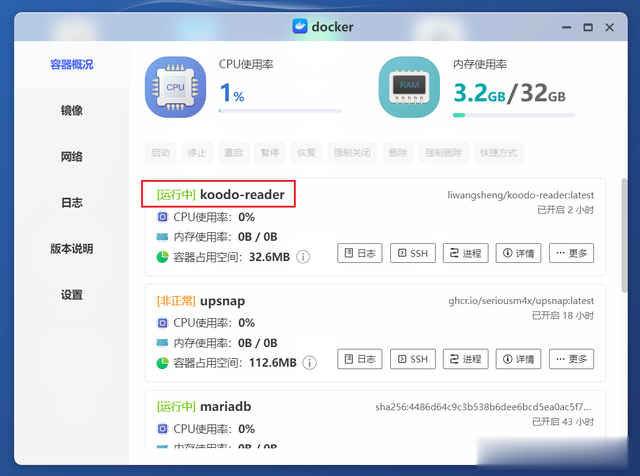Click koodo-reader CPU usage chip icon
Image resolution: width=640 pixels, height=476 pixels.
[x=162, y=217]
